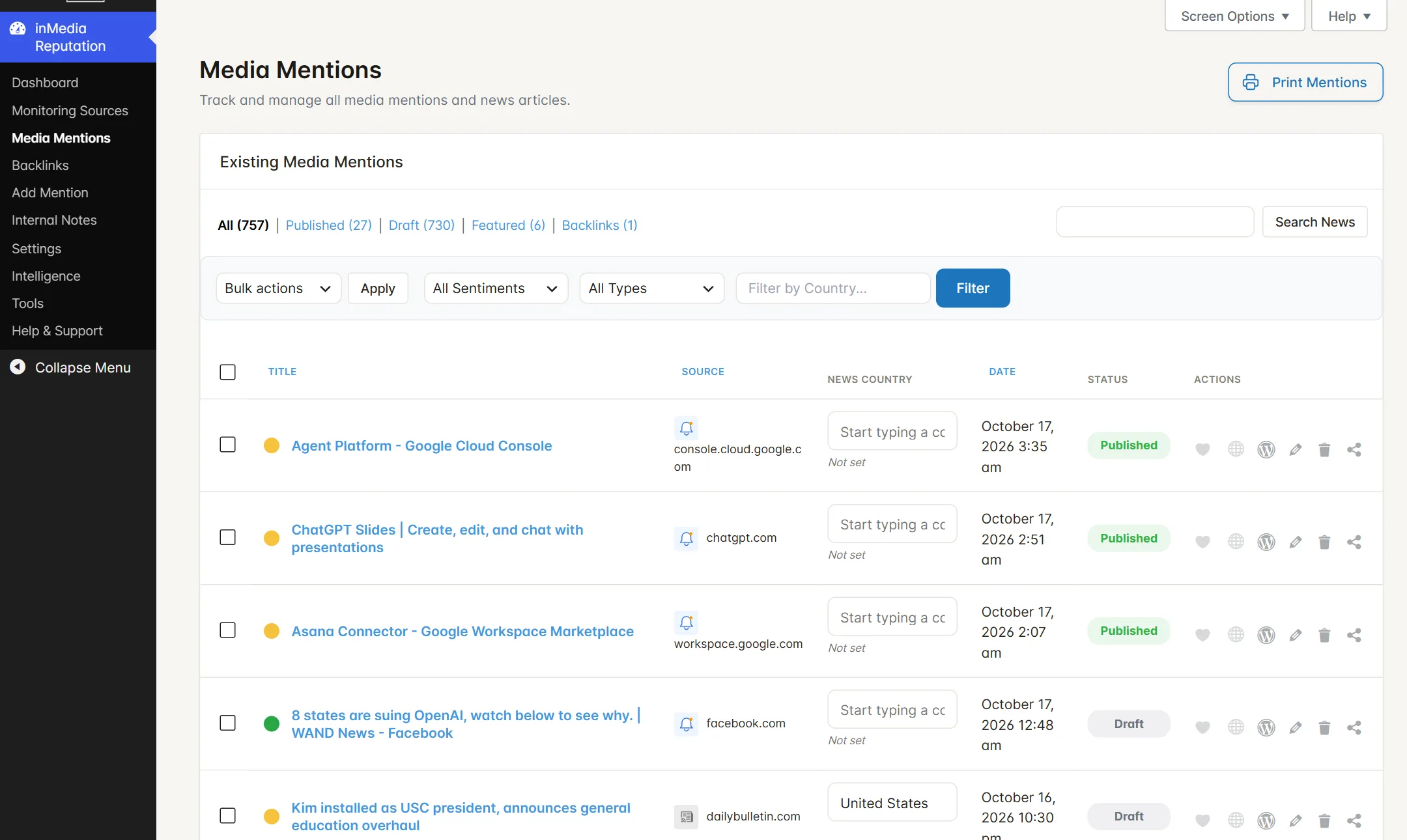Click the Search News button
1407x840 pixels.
coord(1315,222)
